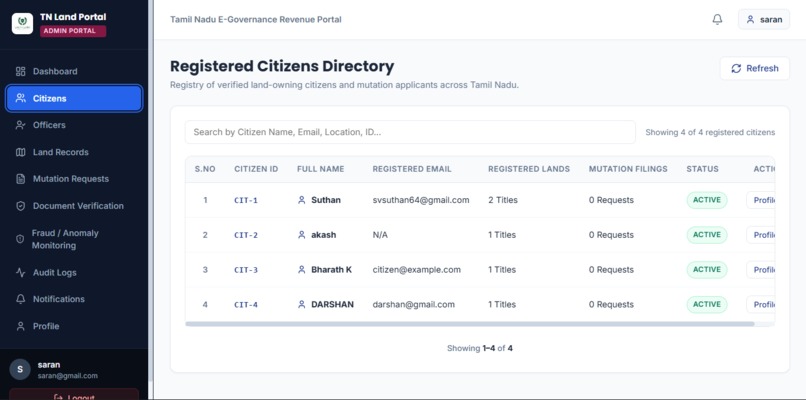The height and width of the screenshot is (400, 806).
Task: Click the CIT-2 citizen ID
Action: point(246,235)
